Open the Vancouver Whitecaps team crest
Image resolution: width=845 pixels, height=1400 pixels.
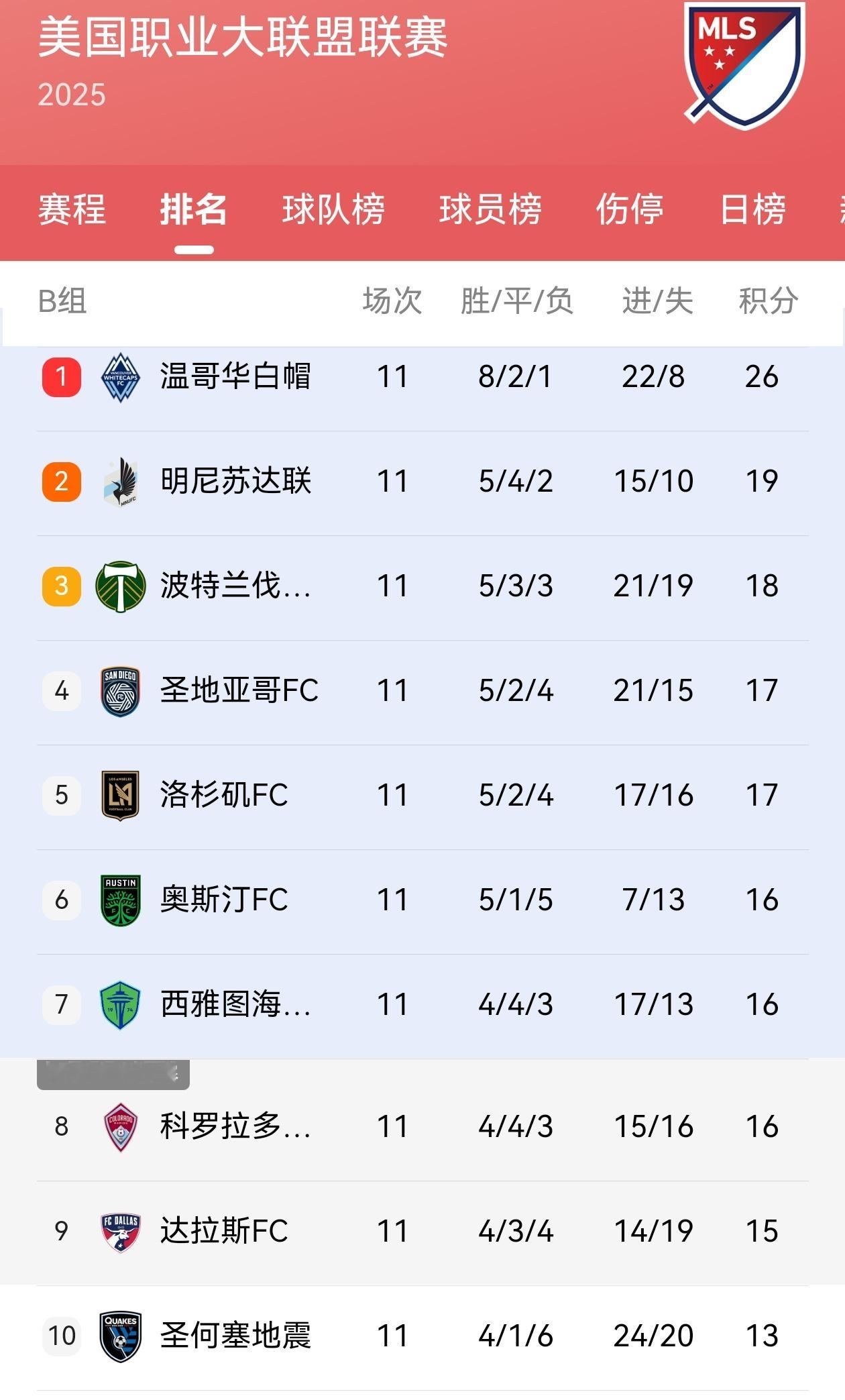click(121, 377)
